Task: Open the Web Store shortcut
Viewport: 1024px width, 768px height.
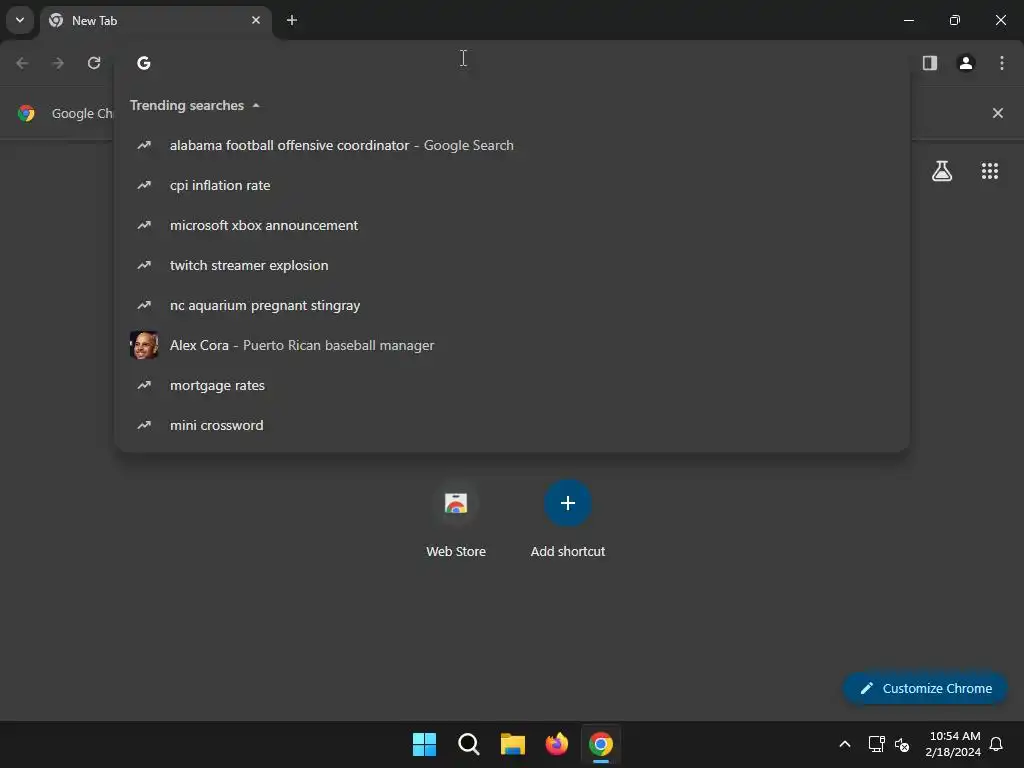Action: 456,519
